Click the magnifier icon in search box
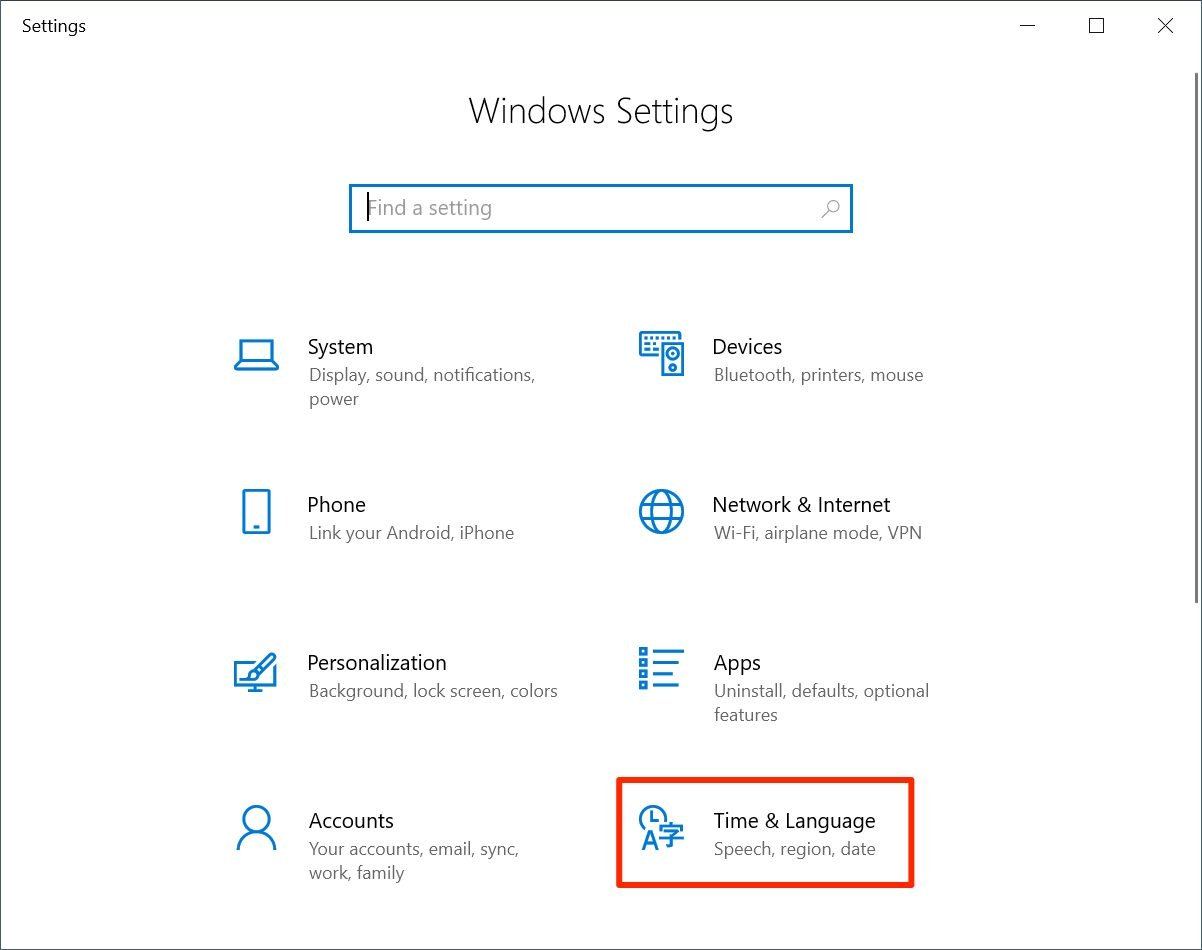Screen dimensions: 1202x950 tap(830, 209)
